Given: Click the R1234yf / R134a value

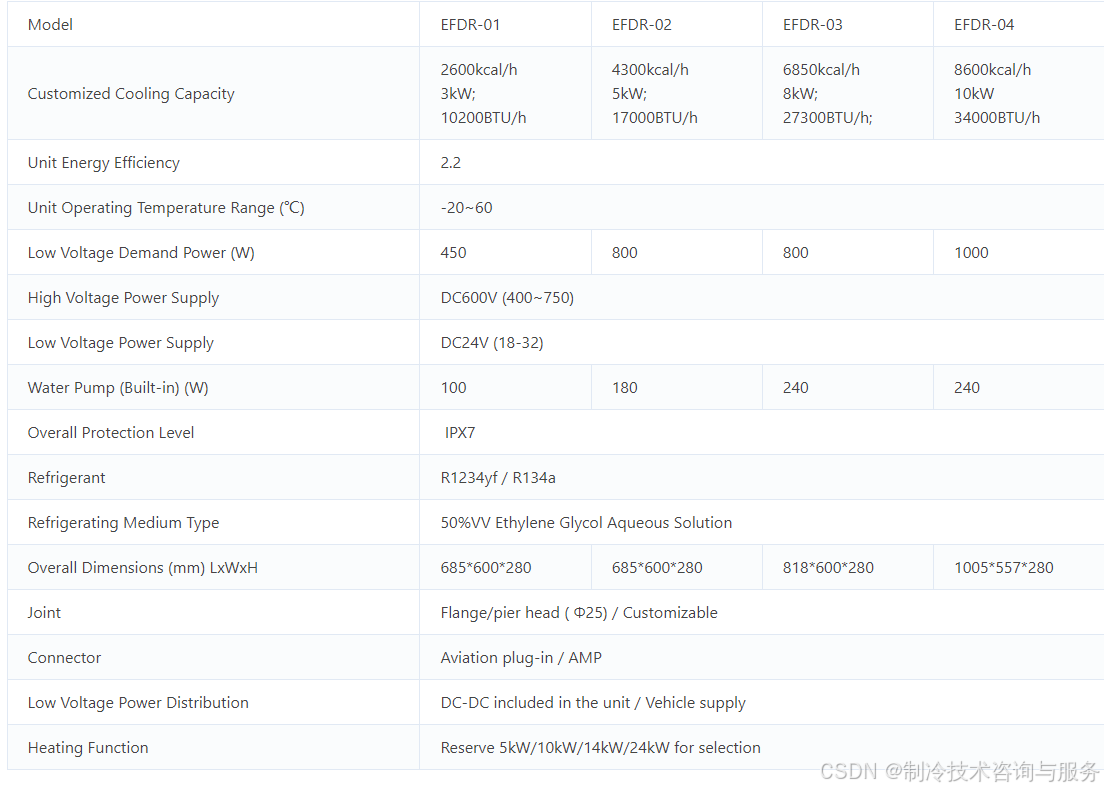Looking at the screenshot, I should click(x=498, y=478).
